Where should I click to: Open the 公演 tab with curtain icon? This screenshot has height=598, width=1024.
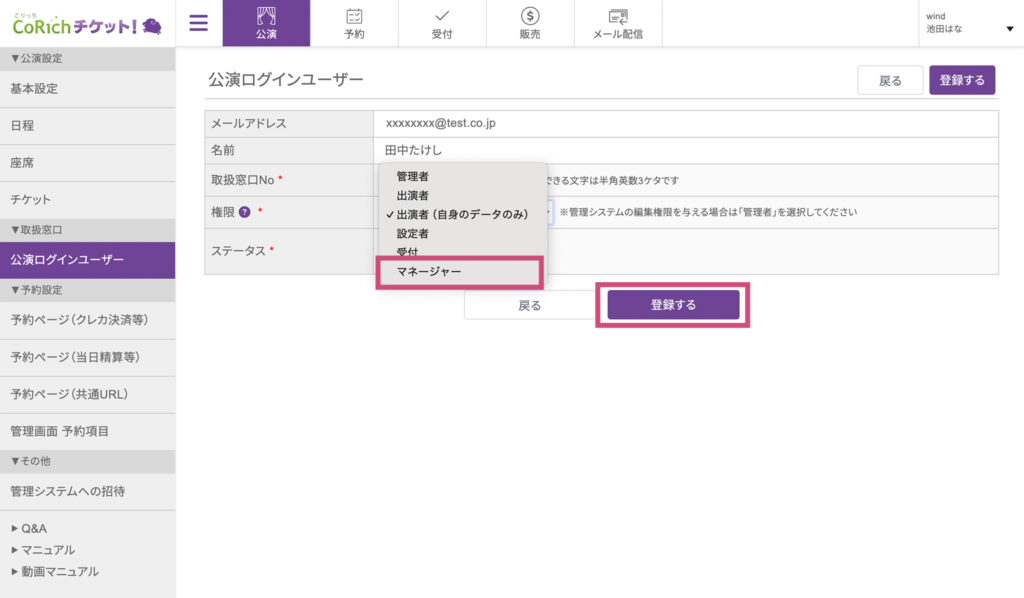pos(266,23)
